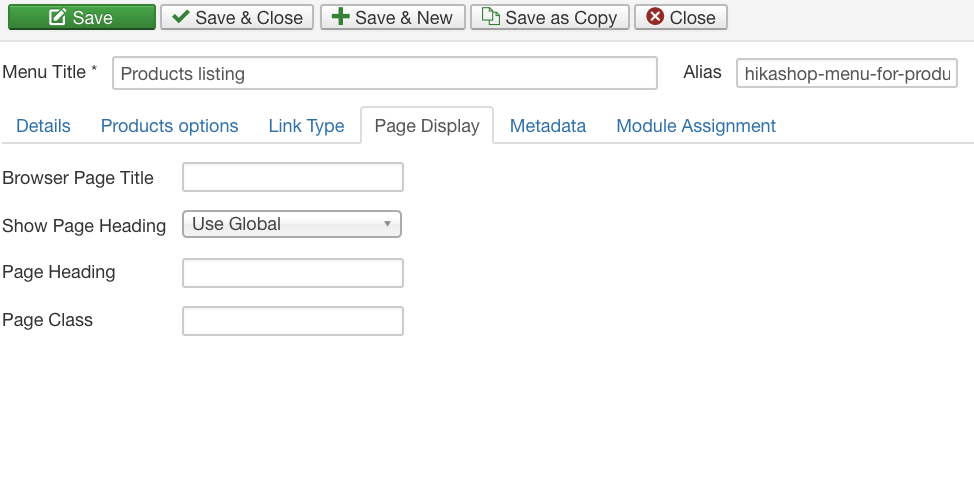The image size is (974, 480).
Task: Go to the Link Type tab
Action: coord(306,126)
